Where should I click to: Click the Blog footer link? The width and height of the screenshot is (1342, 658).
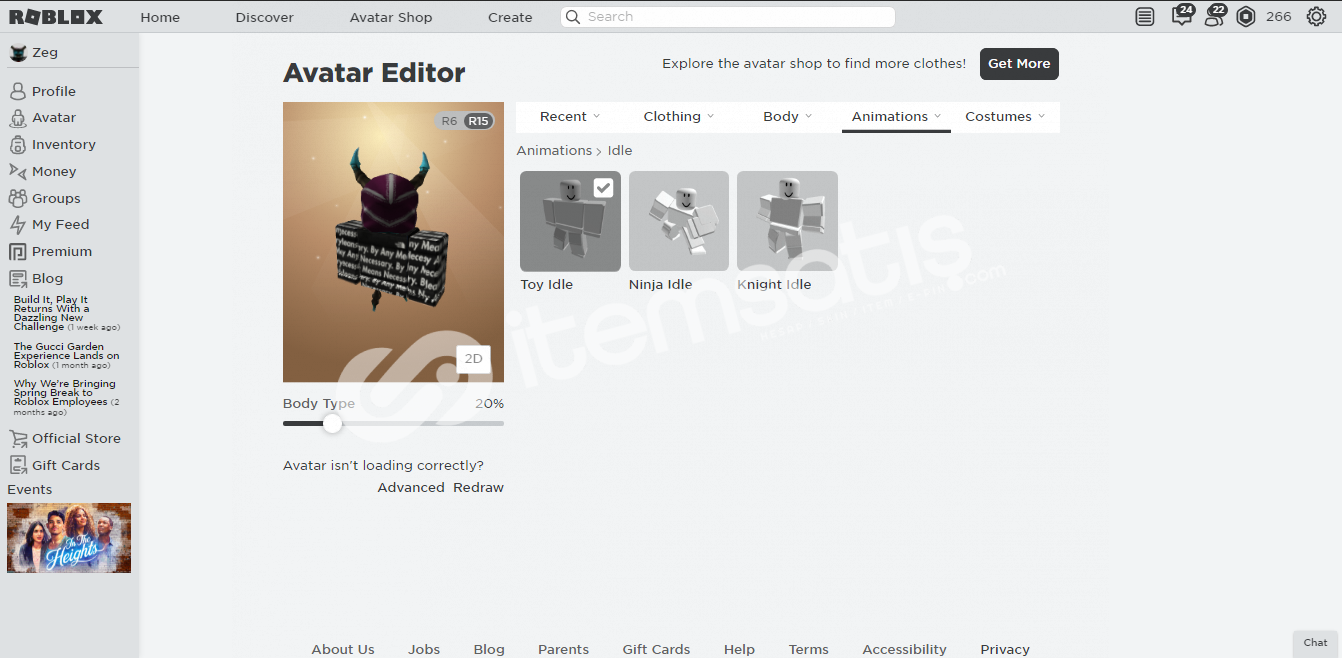pyautogui.click(x=489, y=649)
